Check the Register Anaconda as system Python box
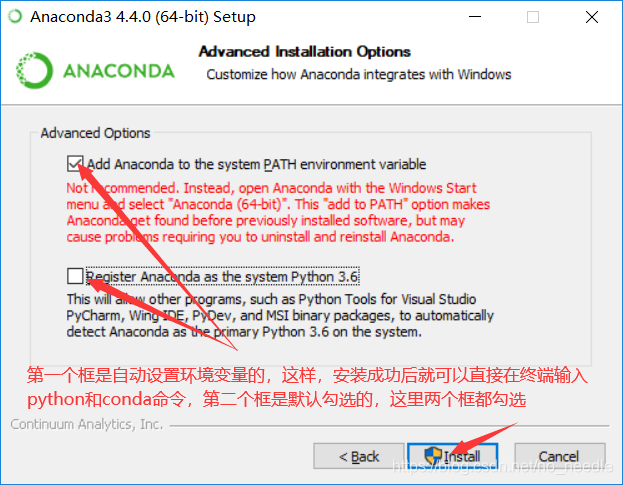The image size is (623, 485). coord(75,276)
